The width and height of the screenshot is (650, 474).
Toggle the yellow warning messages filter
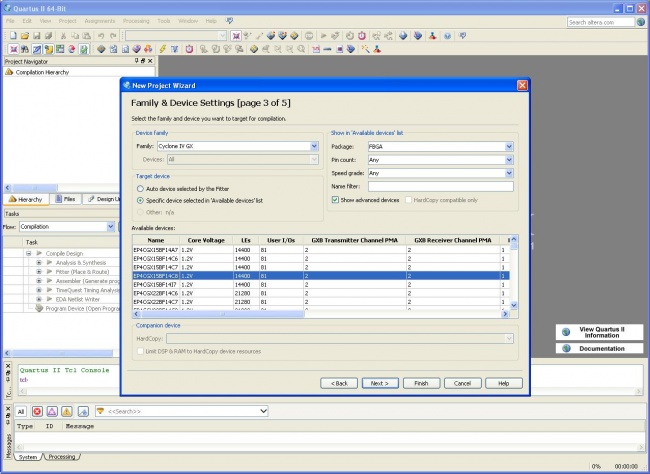pyautogui.click(x=66, y=411)
